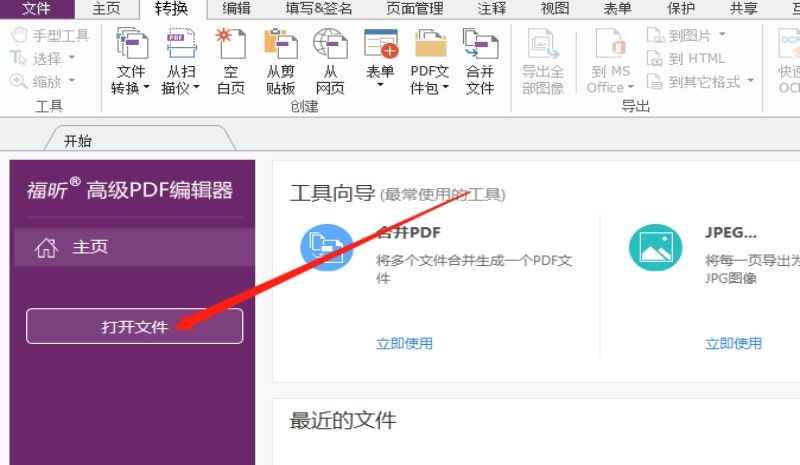
Task: Switch to the 注释 ribbon tab
Action: click(492, 9)
